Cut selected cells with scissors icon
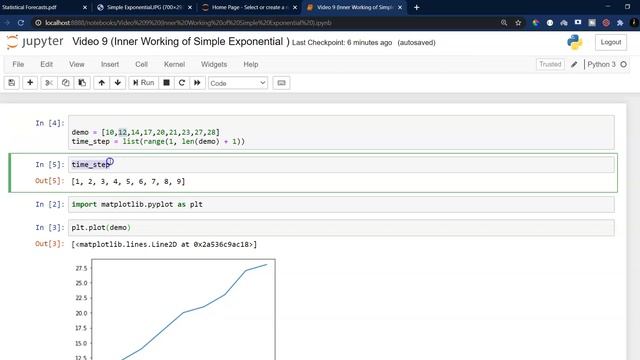Image resolution: width=640 pixels, height=360 pixels. point(49,83)
